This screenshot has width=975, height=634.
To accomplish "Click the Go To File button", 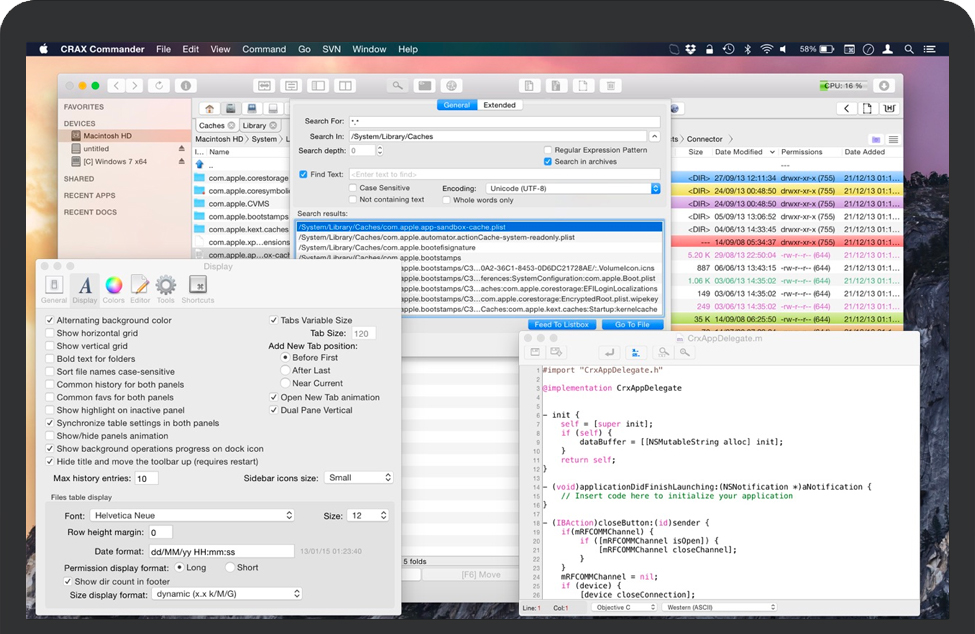I will (632, 325).
